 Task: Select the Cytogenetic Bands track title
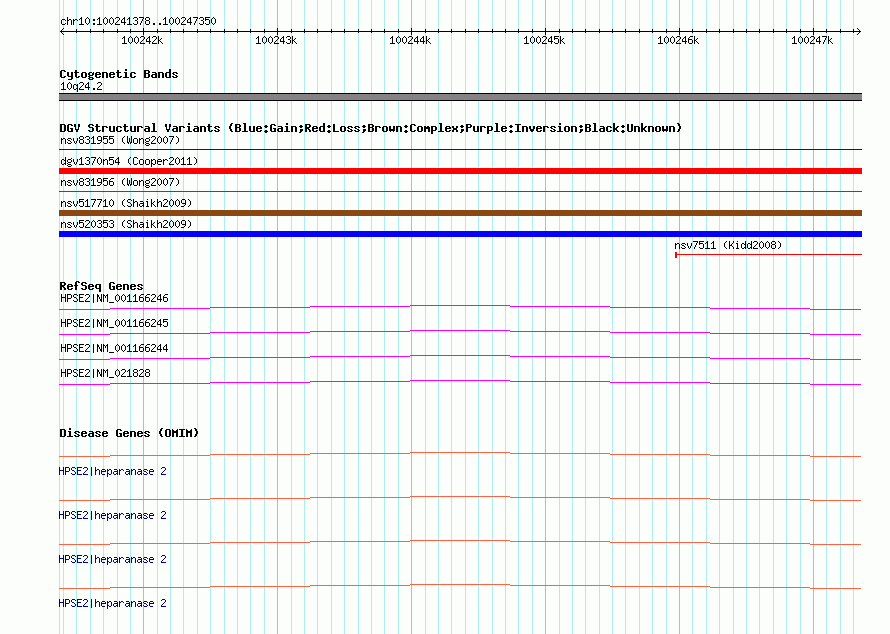[x=119, y=74]
